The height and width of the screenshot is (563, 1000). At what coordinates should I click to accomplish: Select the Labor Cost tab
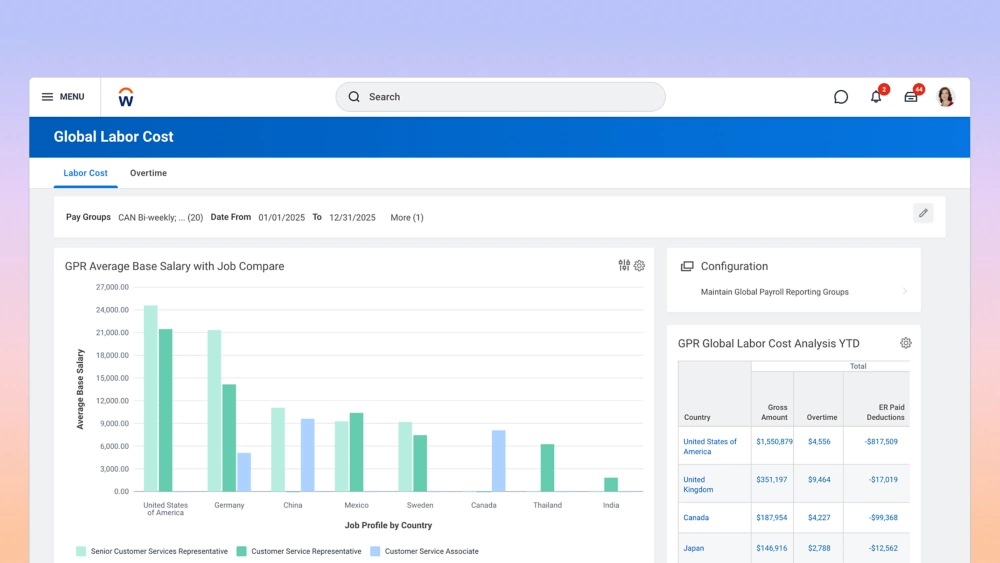[x=85, y=173]
